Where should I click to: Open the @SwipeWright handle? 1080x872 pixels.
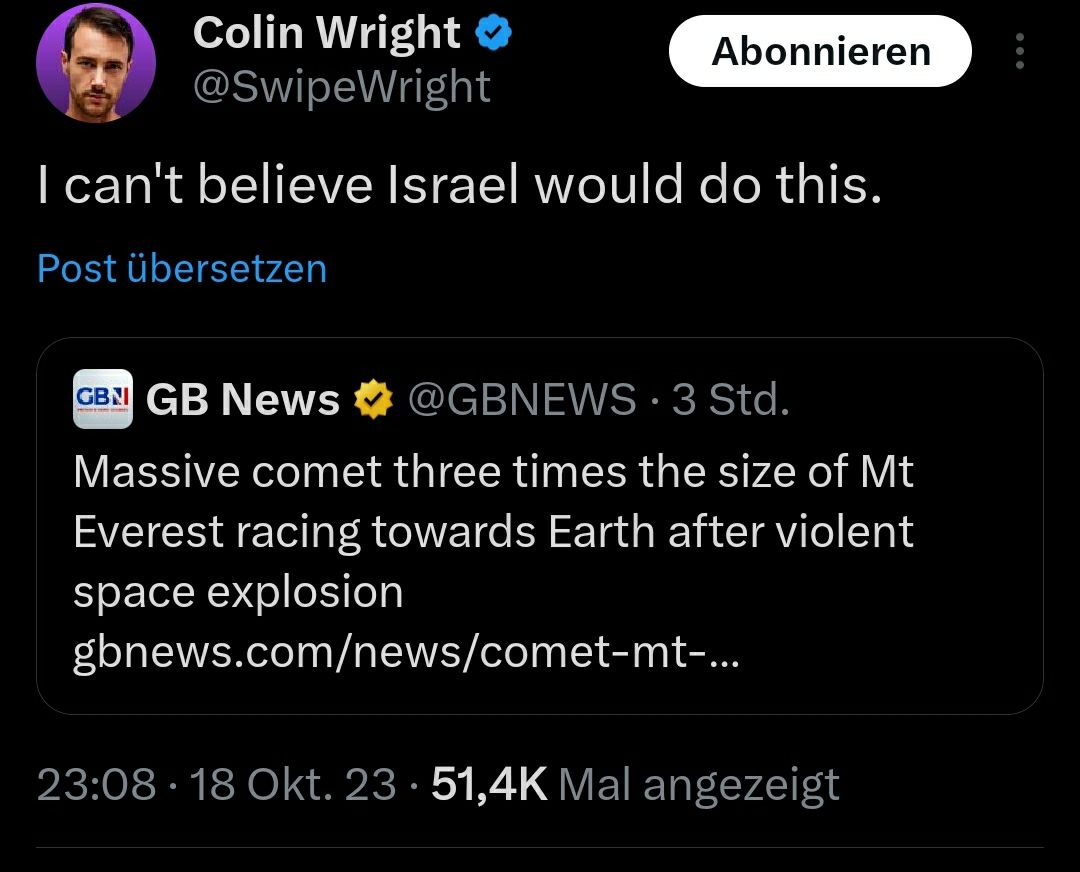click(x=341, y=87)
